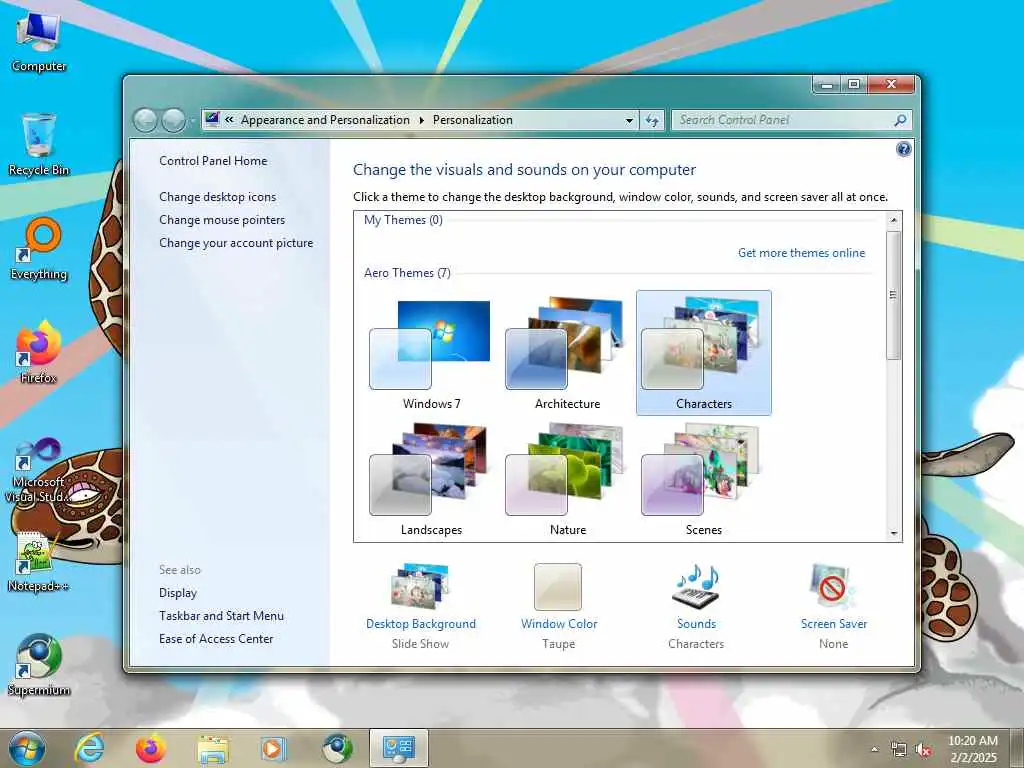Click the Back navigation button
This screenshot has height=768, width=1024.
point(145,120)
